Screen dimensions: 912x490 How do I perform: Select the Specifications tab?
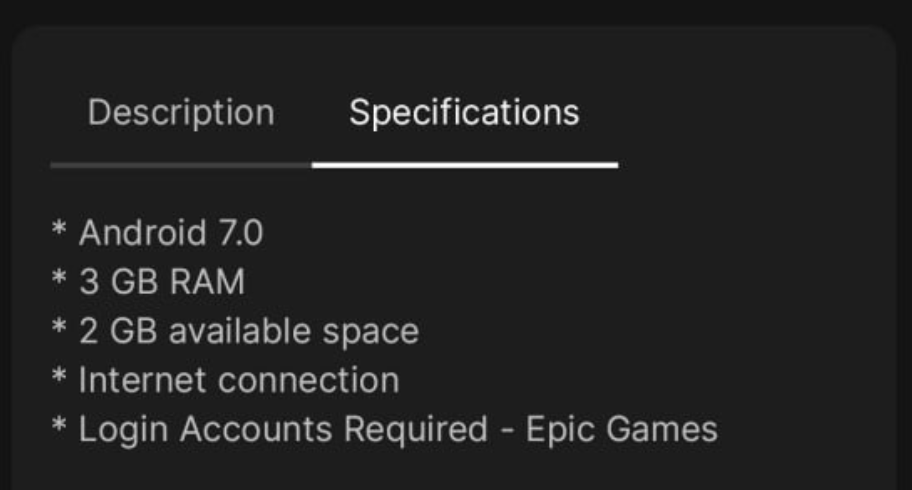pyautogui.click(x=464, y=112)
